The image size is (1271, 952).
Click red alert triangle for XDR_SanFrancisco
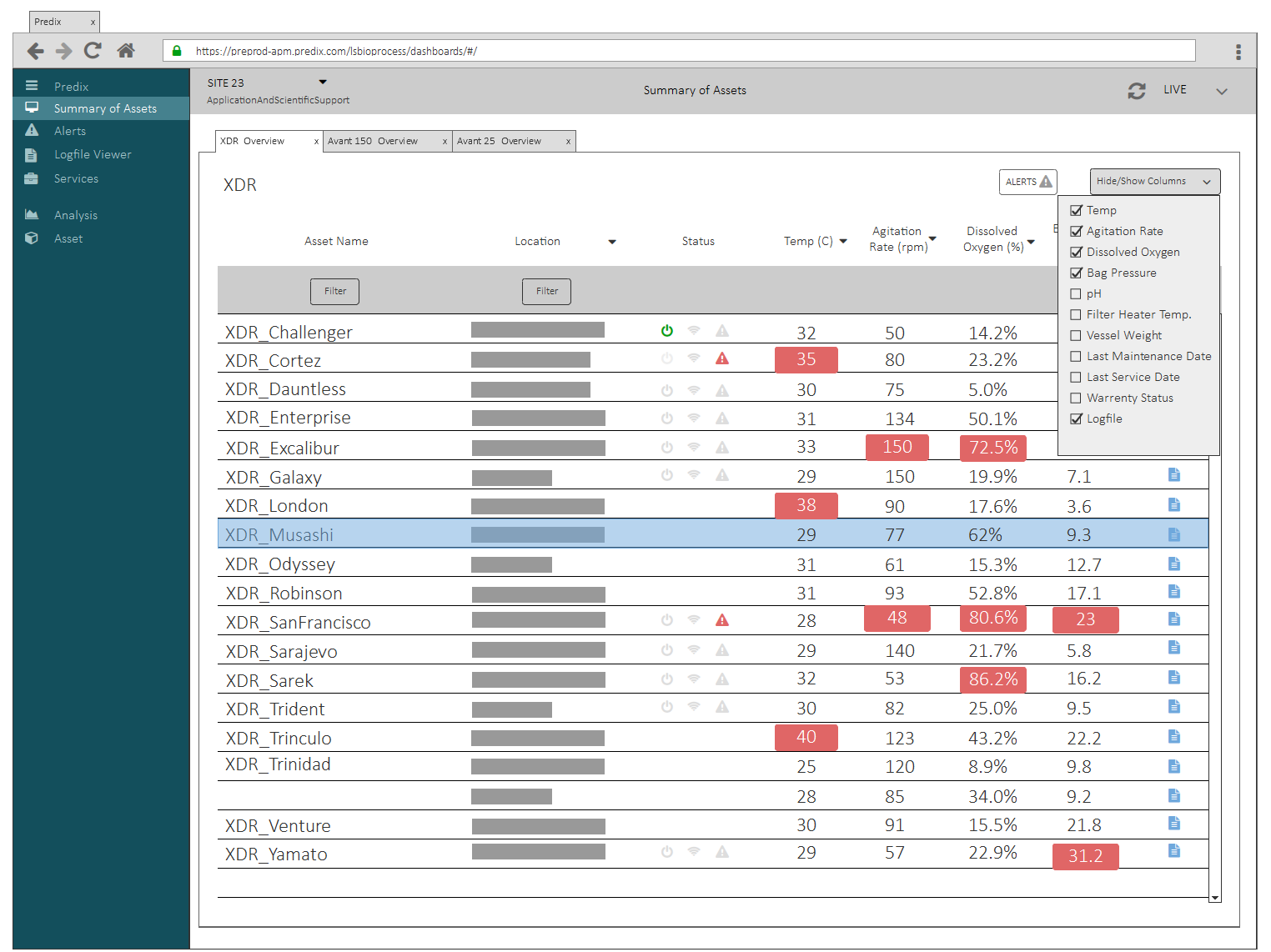[x=722, y=620]
